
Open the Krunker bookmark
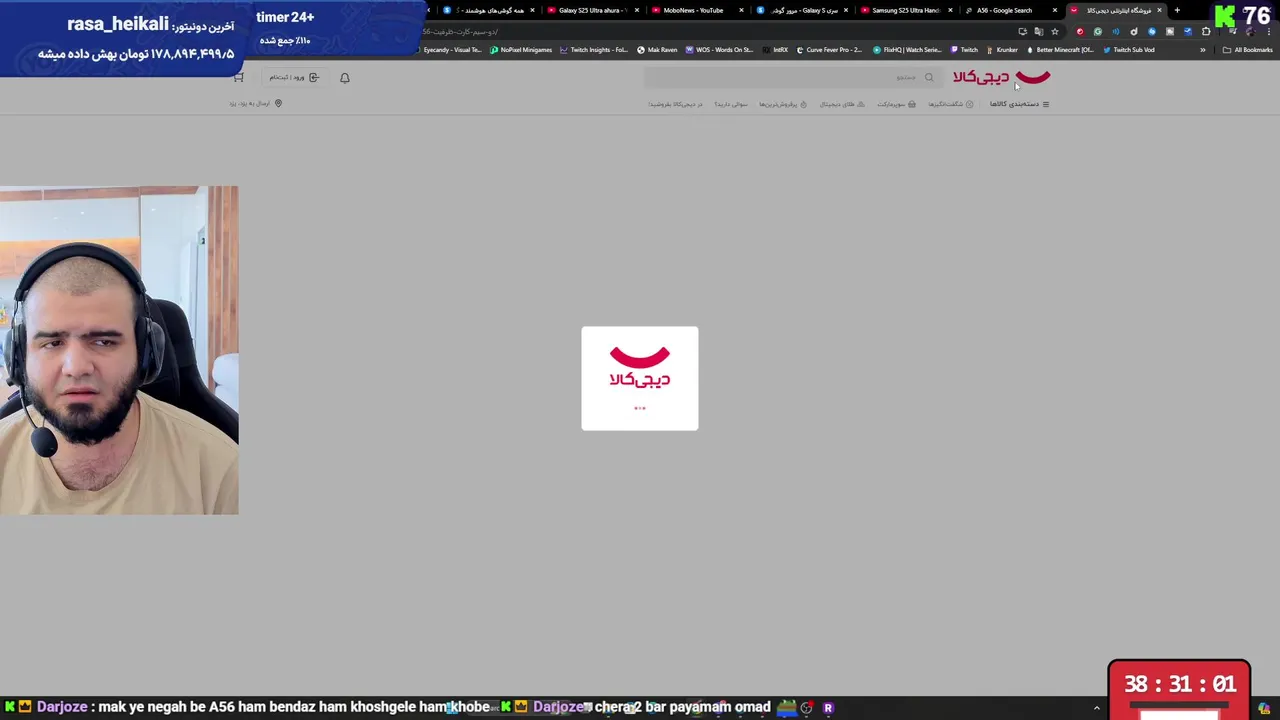1002,50
